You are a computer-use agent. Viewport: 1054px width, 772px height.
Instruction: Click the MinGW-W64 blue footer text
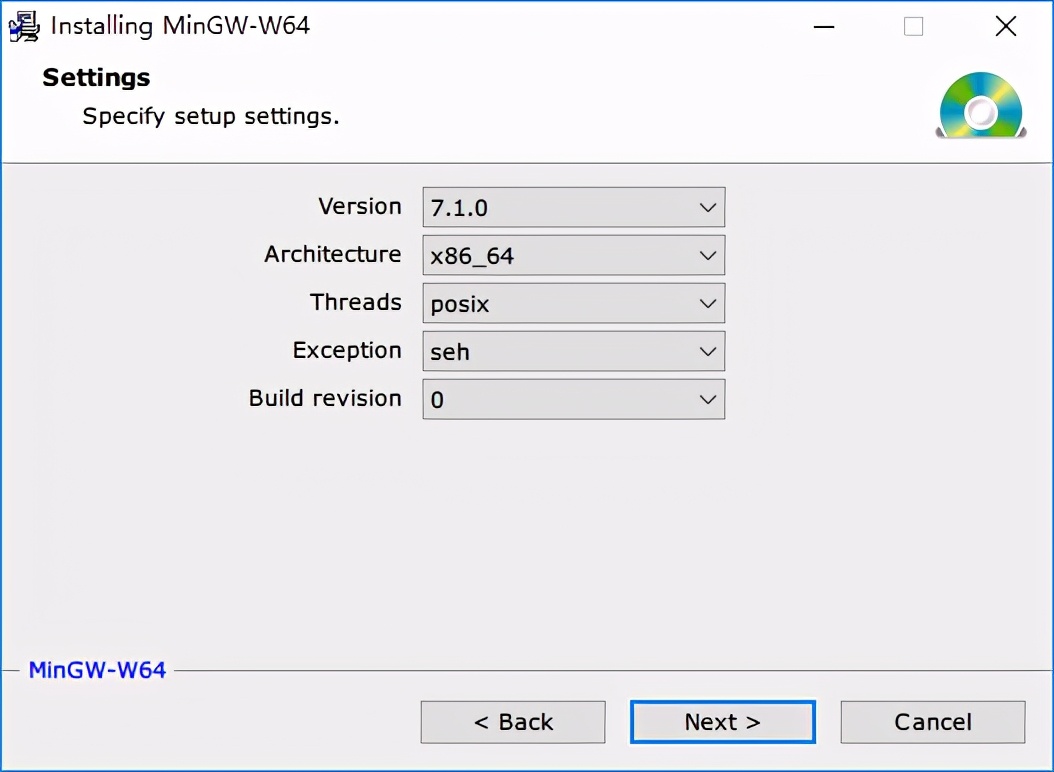coord(97,670)
